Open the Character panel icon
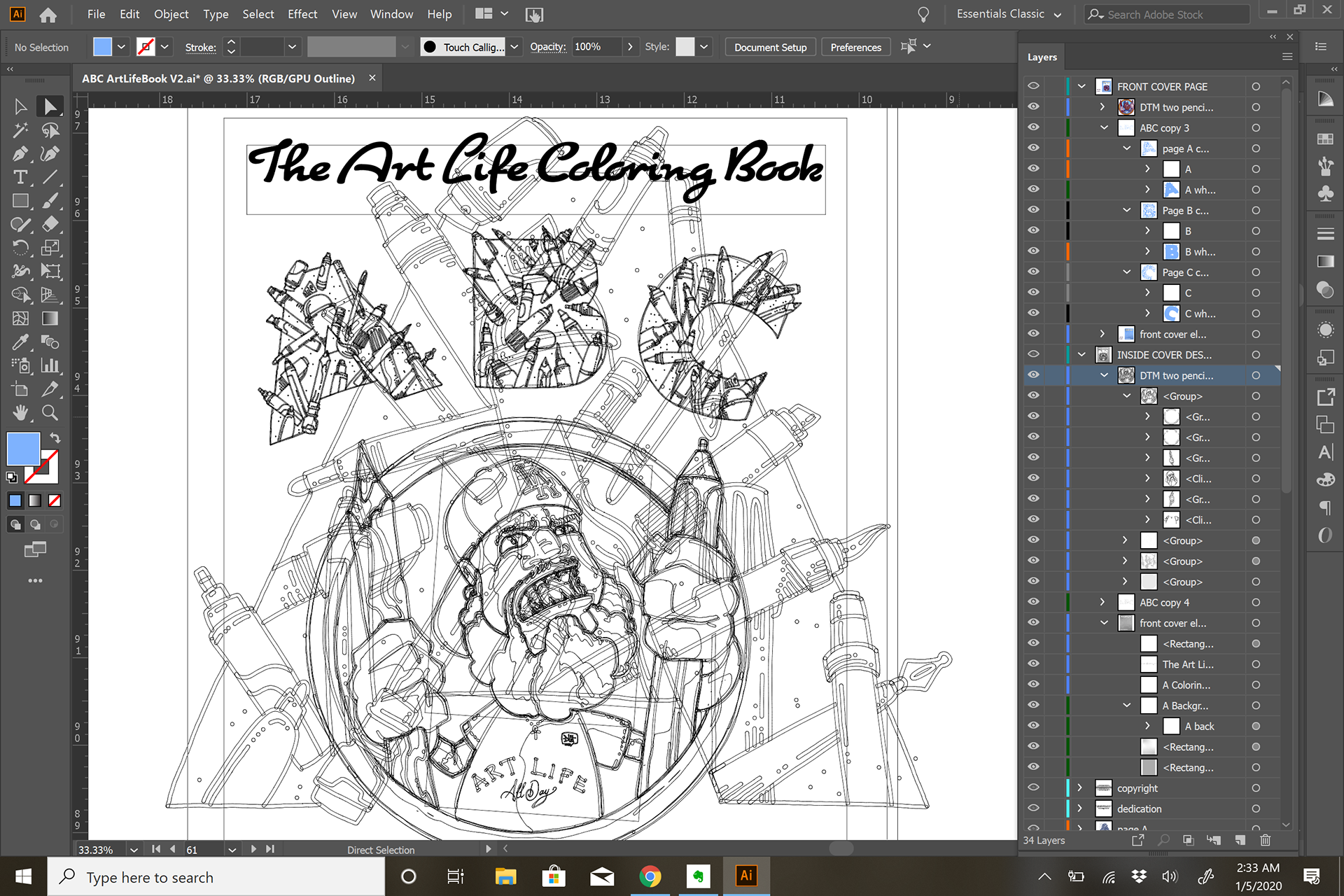Viewport: 1344px width, 896px height. tap(1325, 452)
